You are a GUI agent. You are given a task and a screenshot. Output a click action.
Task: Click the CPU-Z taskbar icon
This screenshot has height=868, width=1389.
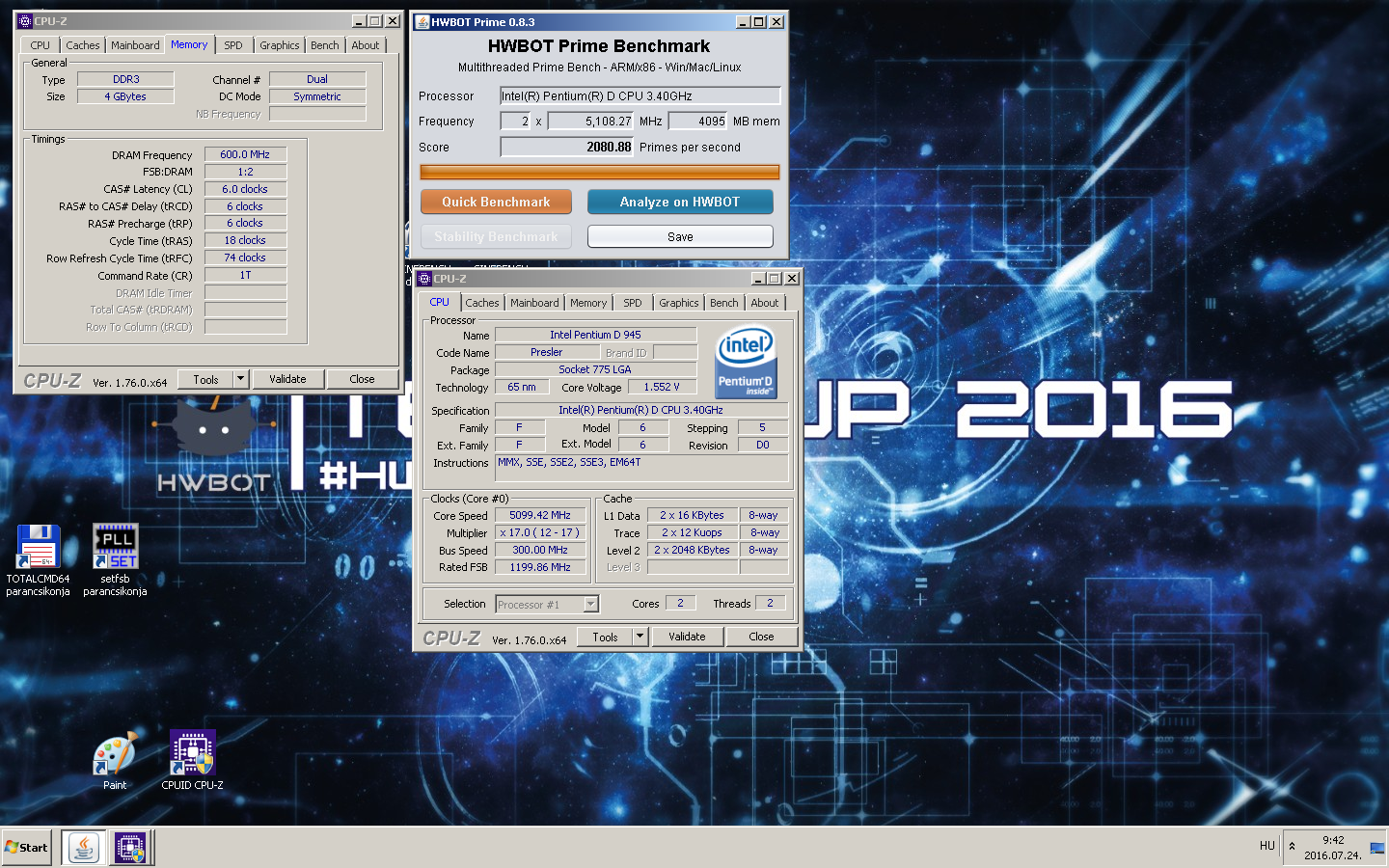(130, 848)
